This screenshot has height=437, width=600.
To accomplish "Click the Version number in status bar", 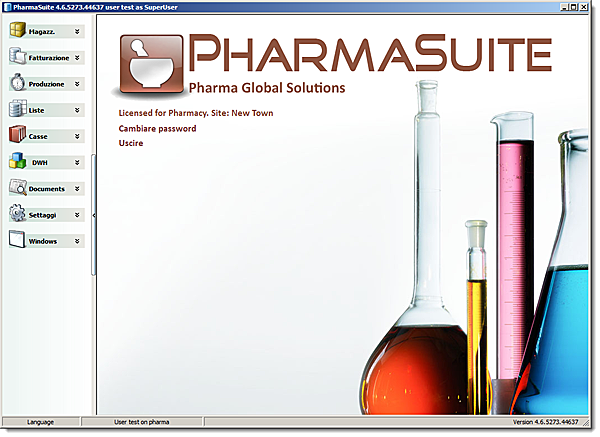I will (545, 423).
